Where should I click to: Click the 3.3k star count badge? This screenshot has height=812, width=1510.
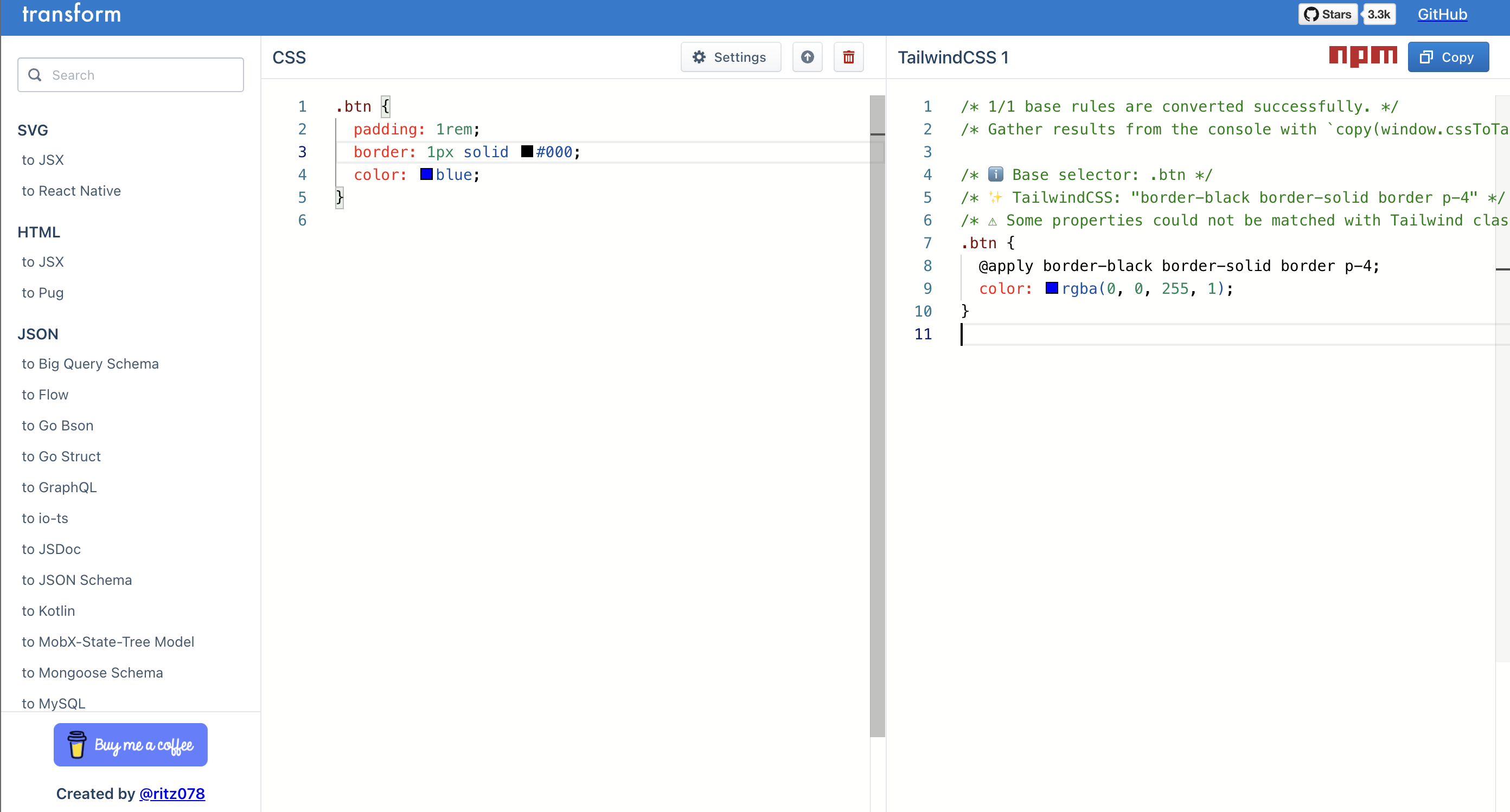point(1379,14)
